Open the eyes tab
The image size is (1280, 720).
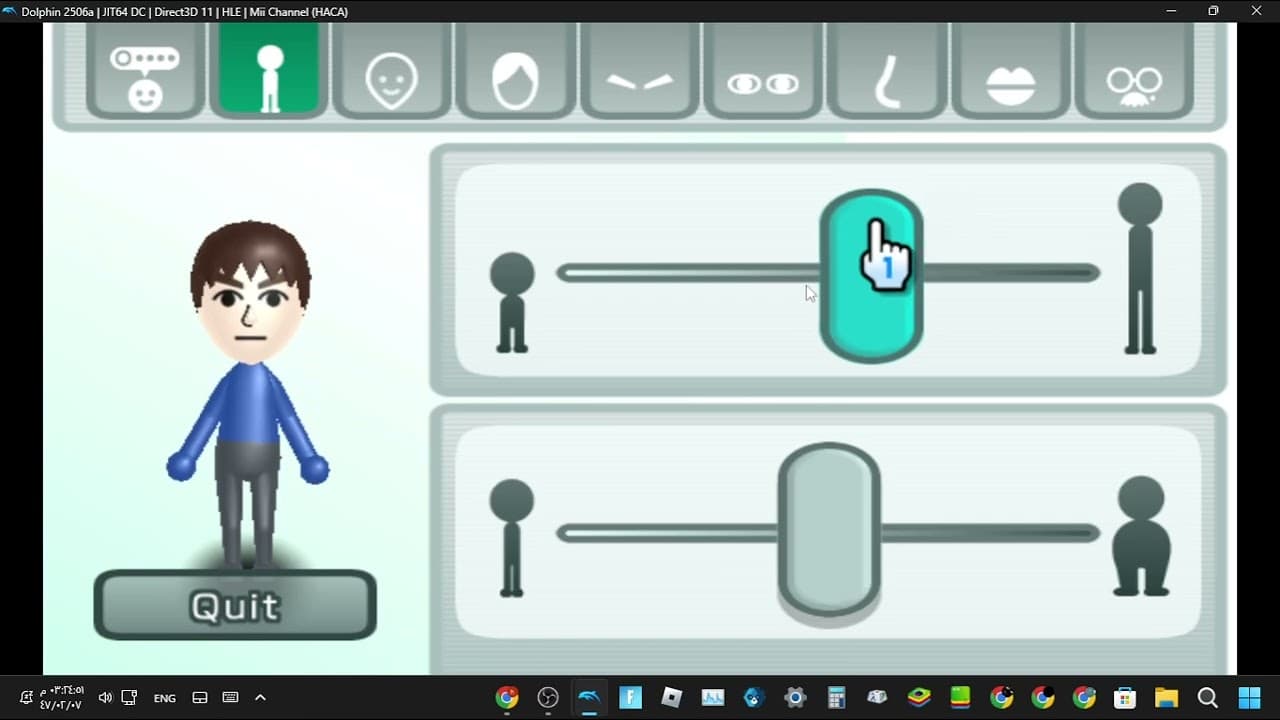[763, 71]
